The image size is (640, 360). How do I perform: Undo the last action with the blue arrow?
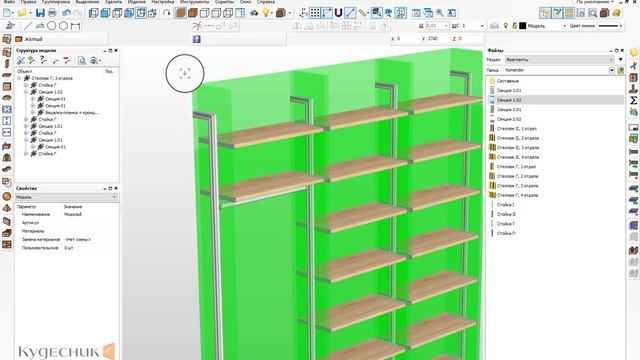[67, 13]
